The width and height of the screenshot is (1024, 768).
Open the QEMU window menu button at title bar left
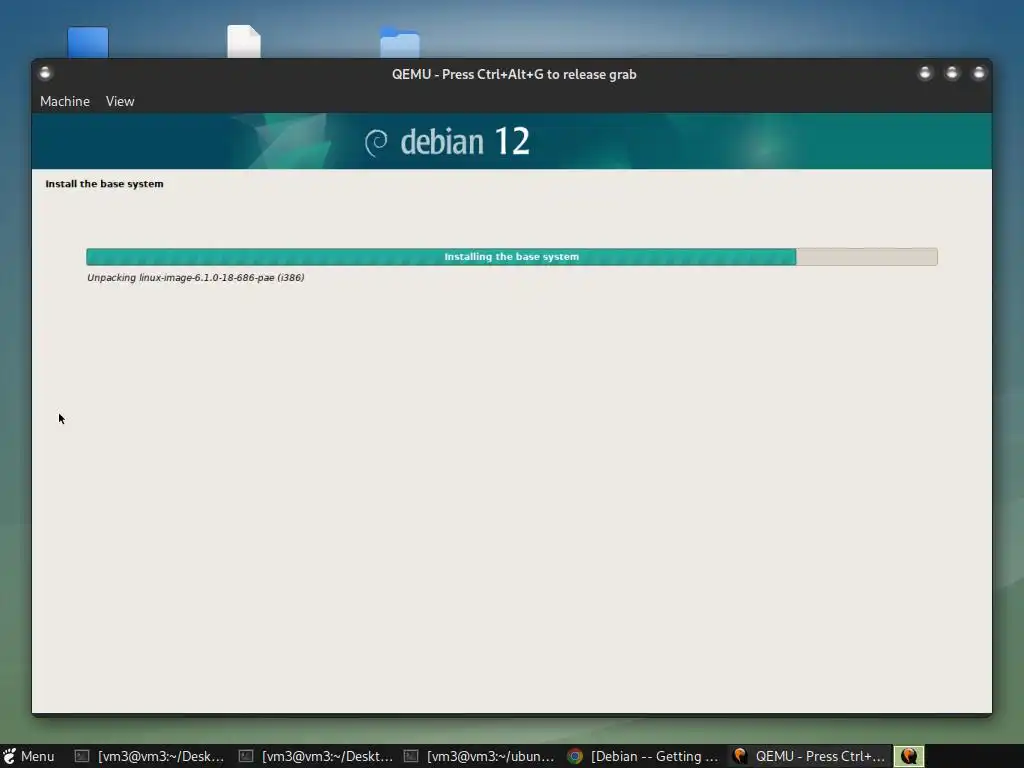pyautogui.click(x=45, y=73)
